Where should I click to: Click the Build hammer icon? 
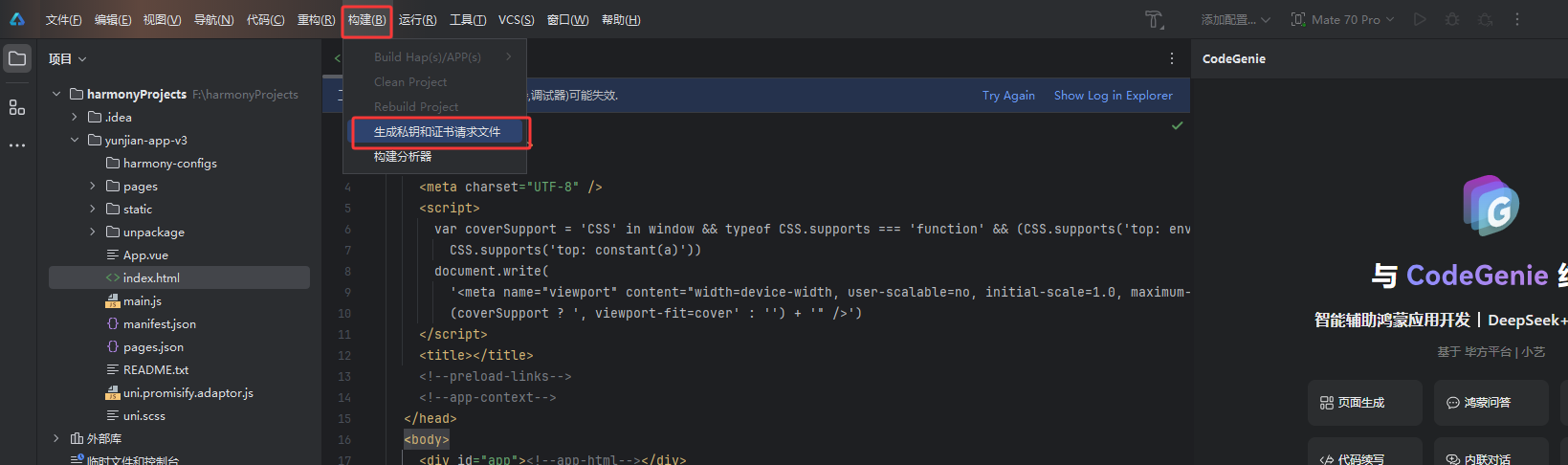pyautogui.click(x=1154, y=19)
